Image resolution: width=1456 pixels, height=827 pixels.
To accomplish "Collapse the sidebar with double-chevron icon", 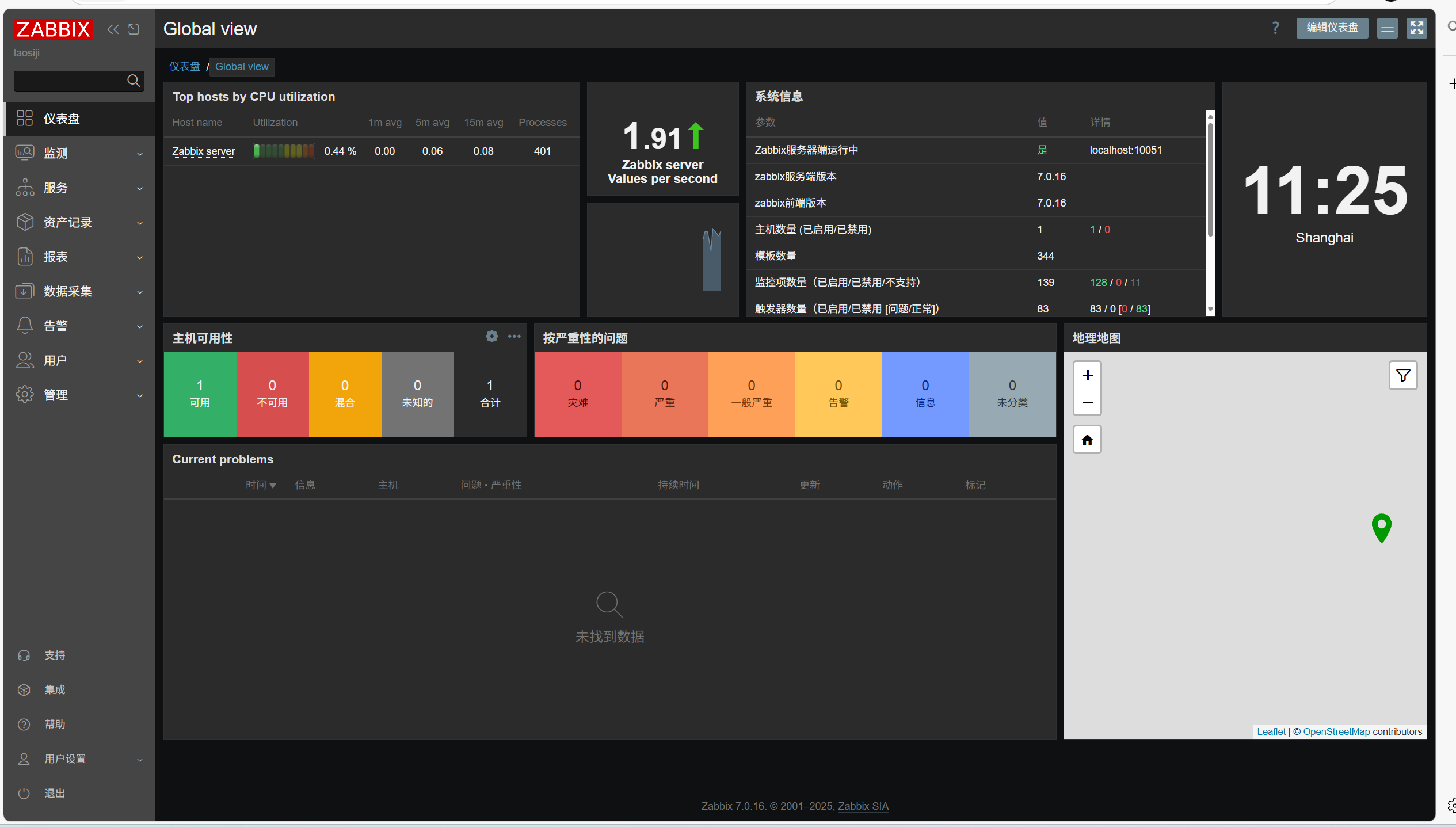I will [113, 29].
